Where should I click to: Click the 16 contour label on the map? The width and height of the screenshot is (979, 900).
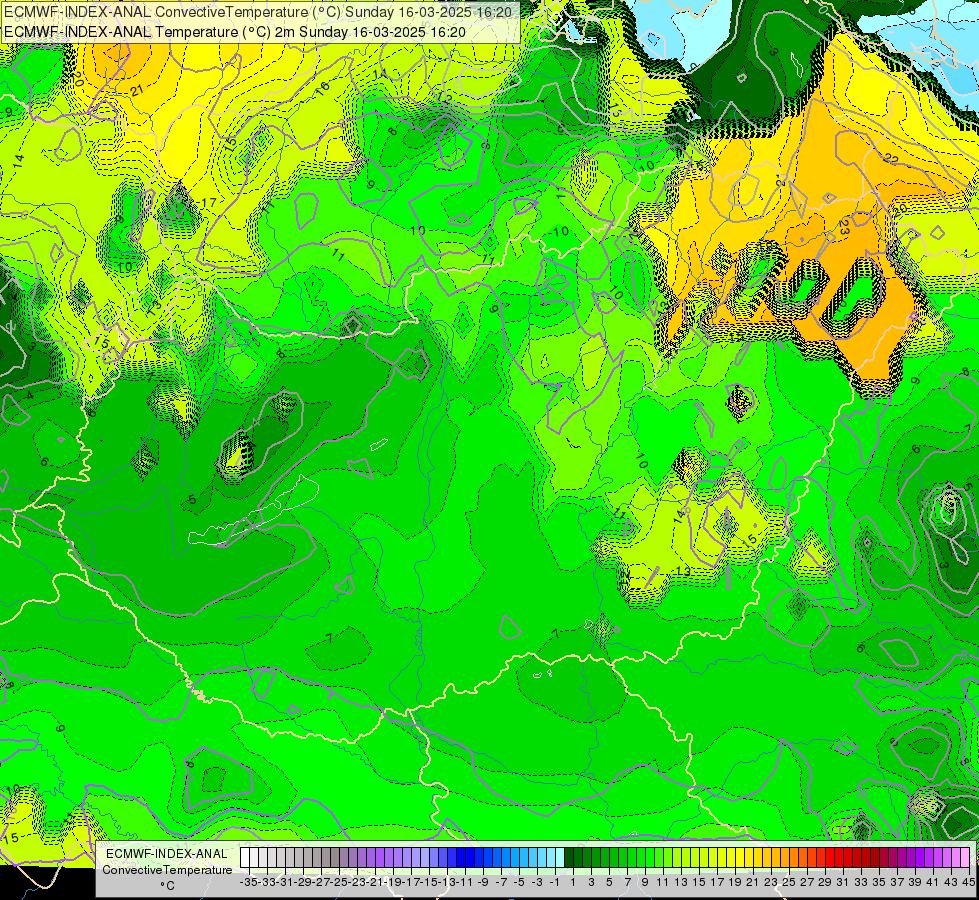coord(322,88)
